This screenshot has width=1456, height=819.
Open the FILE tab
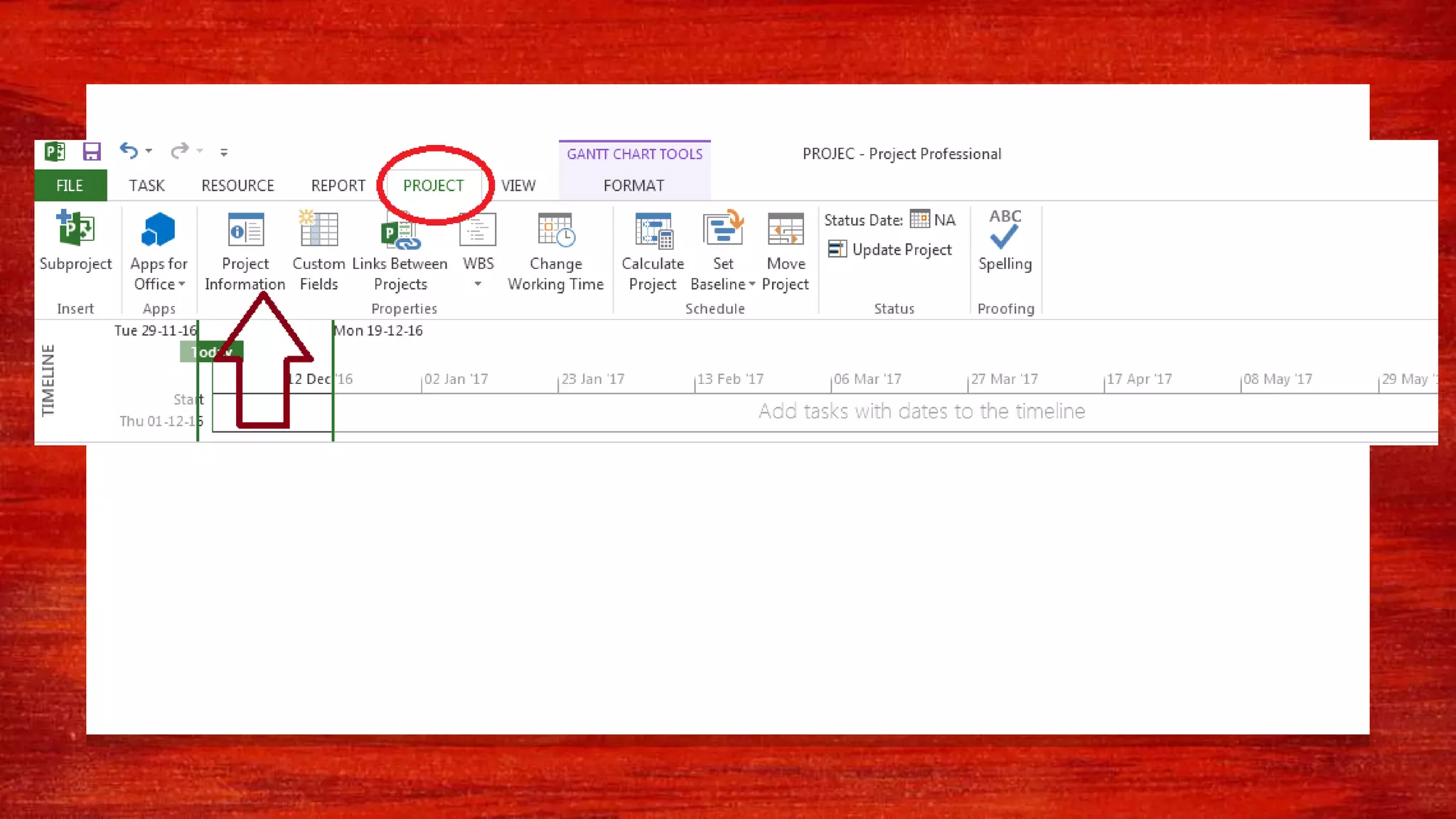70,186
